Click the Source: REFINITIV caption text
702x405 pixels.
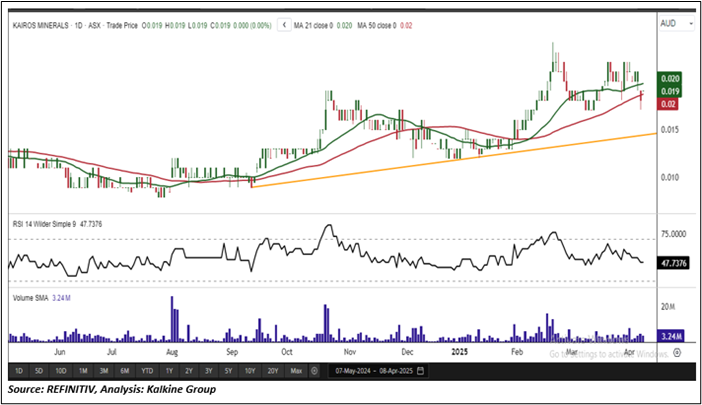111,389
